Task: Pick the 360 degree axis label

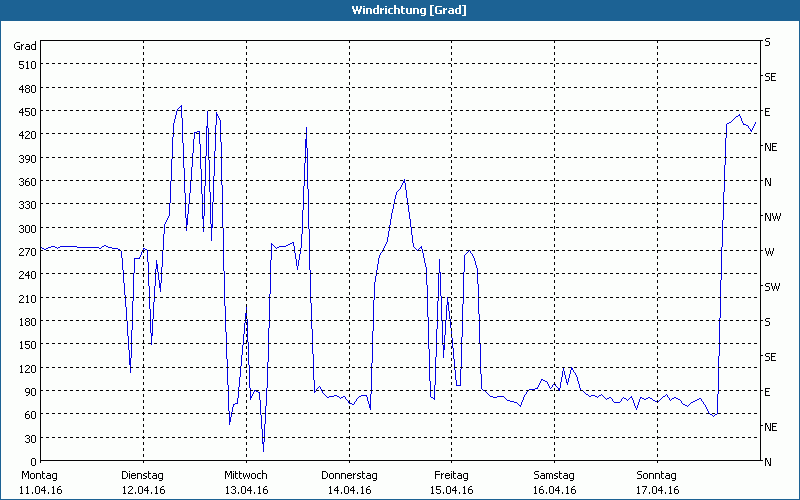Action: pyautogui.click(x=28, y=182)
